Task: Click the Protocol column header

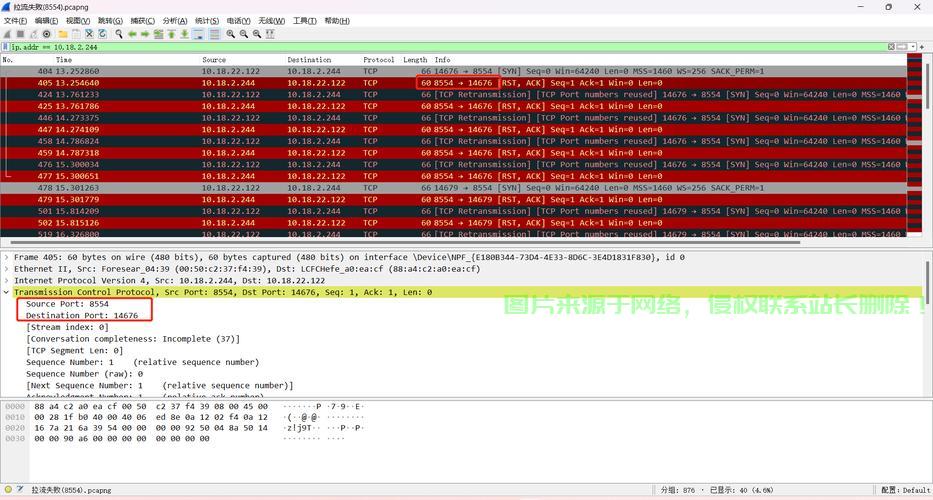Action: click(378, 60)
